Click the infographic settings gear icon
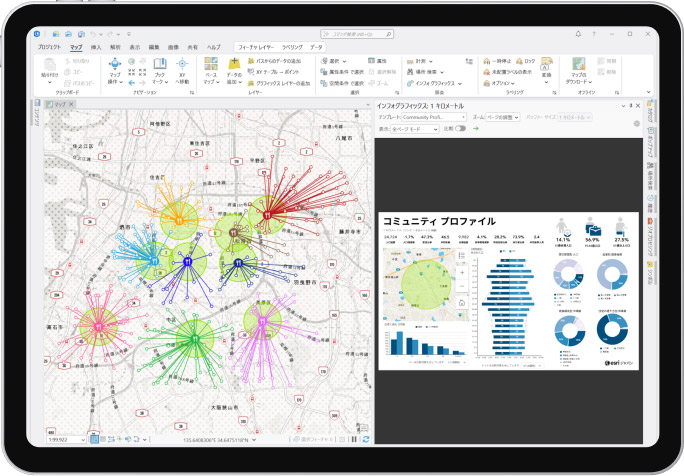 636,123
